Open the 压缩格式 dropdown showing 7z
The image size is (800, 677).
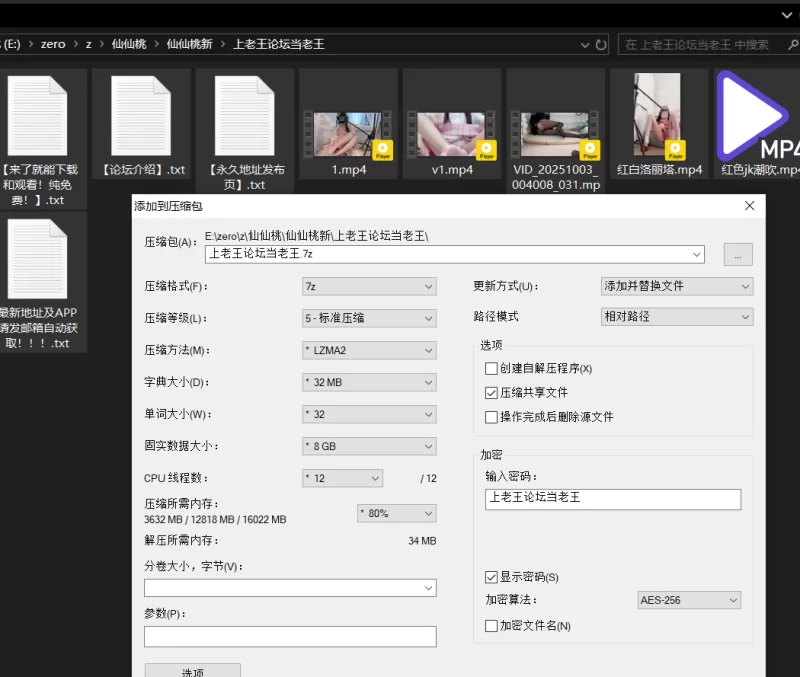369,287
